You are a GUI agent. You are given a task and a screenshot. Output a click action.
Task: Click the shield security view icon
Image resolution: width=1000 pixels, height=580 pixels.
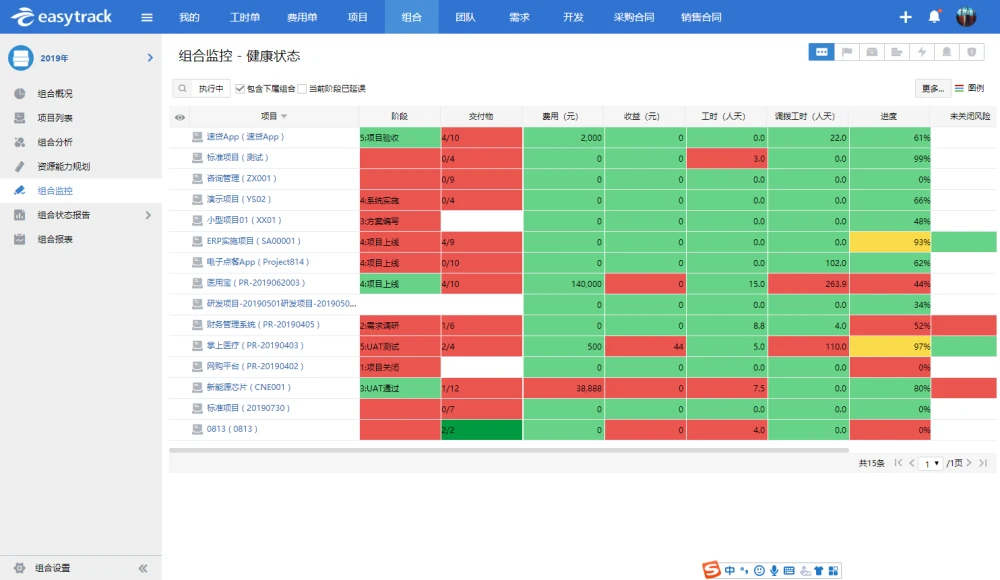click(x=970, y=52)
